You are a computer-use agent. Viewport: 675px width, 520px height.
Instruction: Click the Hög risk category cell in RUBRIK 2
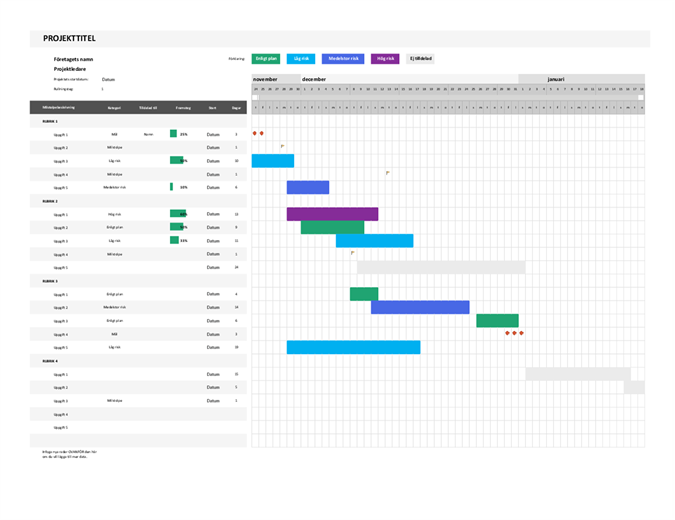click(x=115, y=214)
